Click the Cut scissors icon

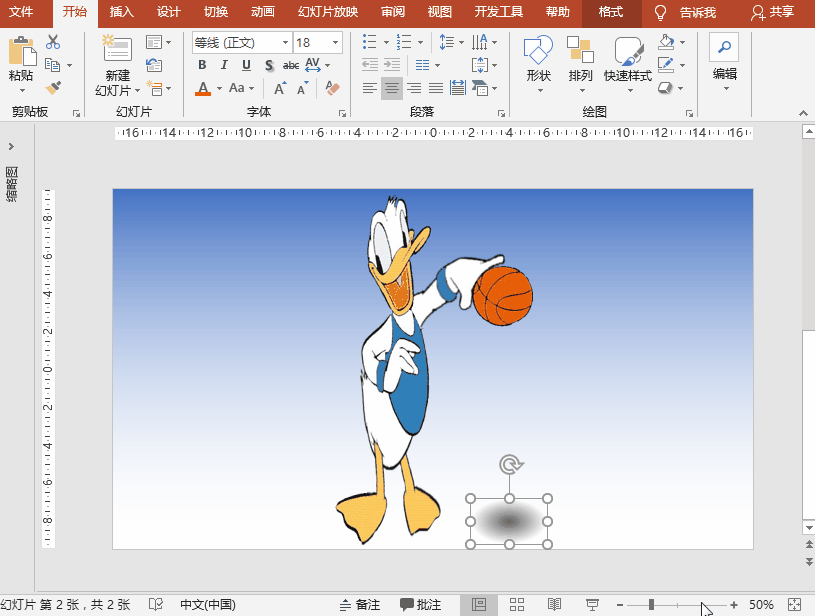[52, 42]
